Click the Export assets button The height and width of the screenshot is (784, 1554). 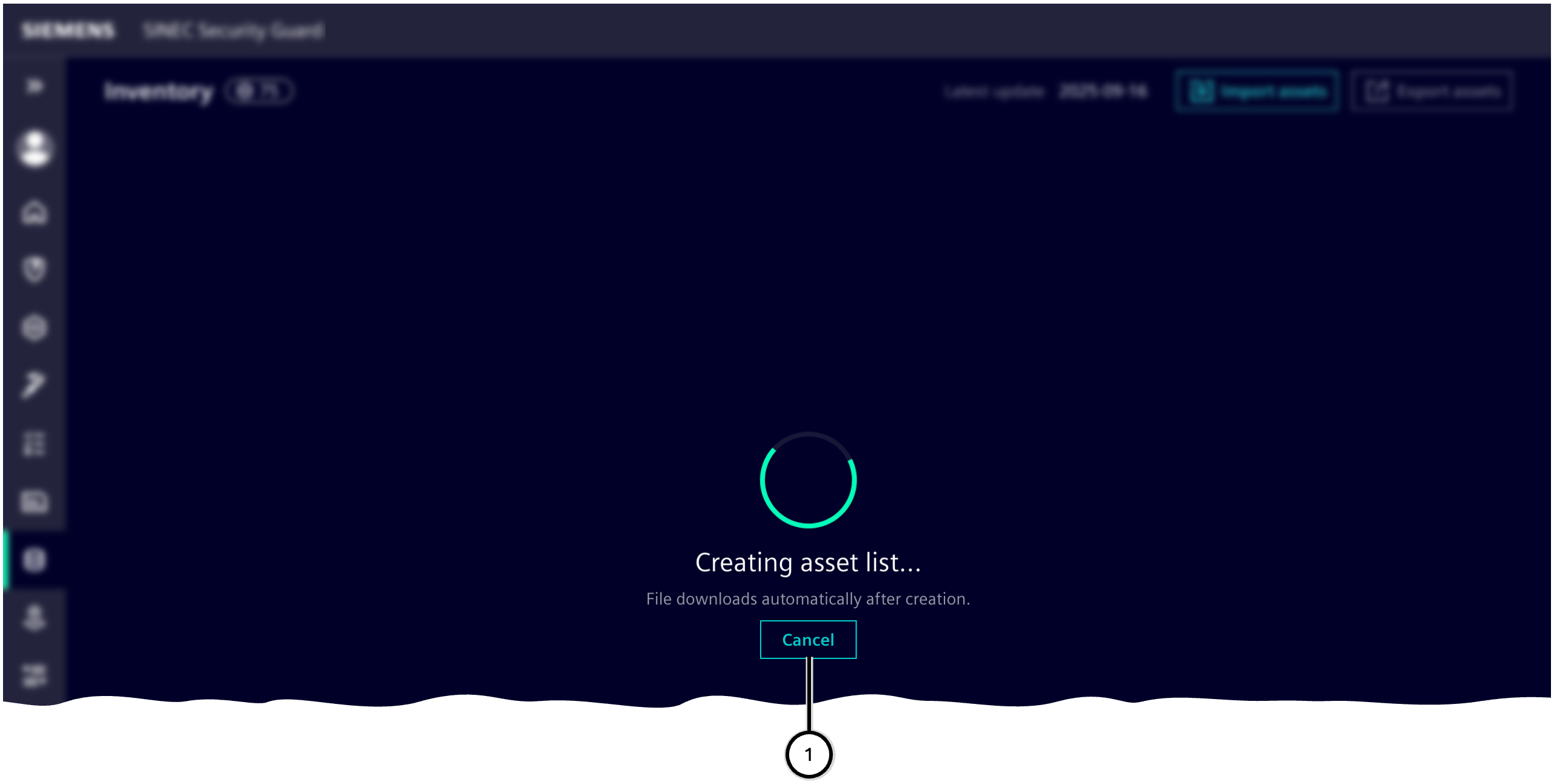1432,92
